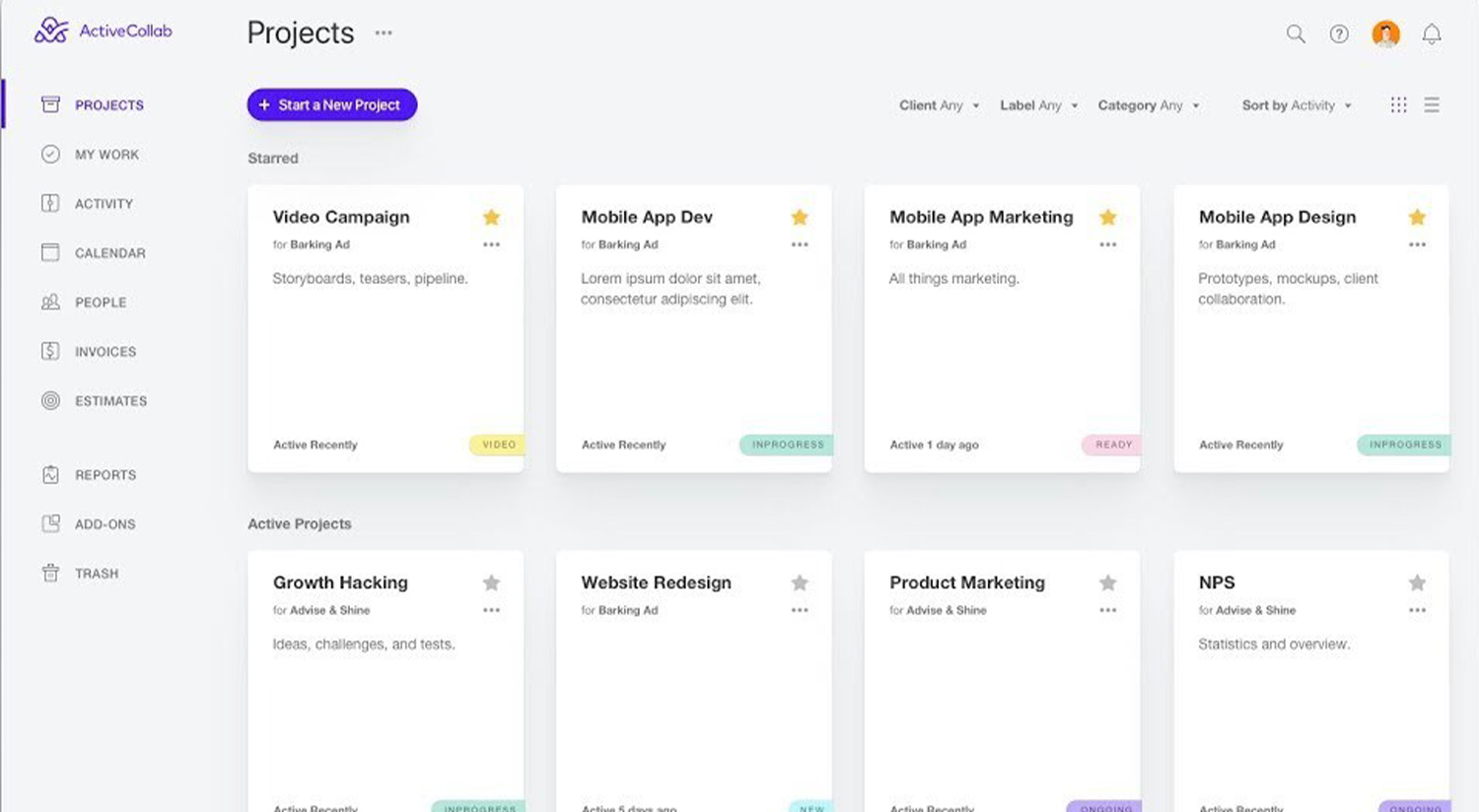The image size is (1479, 812).
Task: Switch to list view layout
Action: (1432, 104)
